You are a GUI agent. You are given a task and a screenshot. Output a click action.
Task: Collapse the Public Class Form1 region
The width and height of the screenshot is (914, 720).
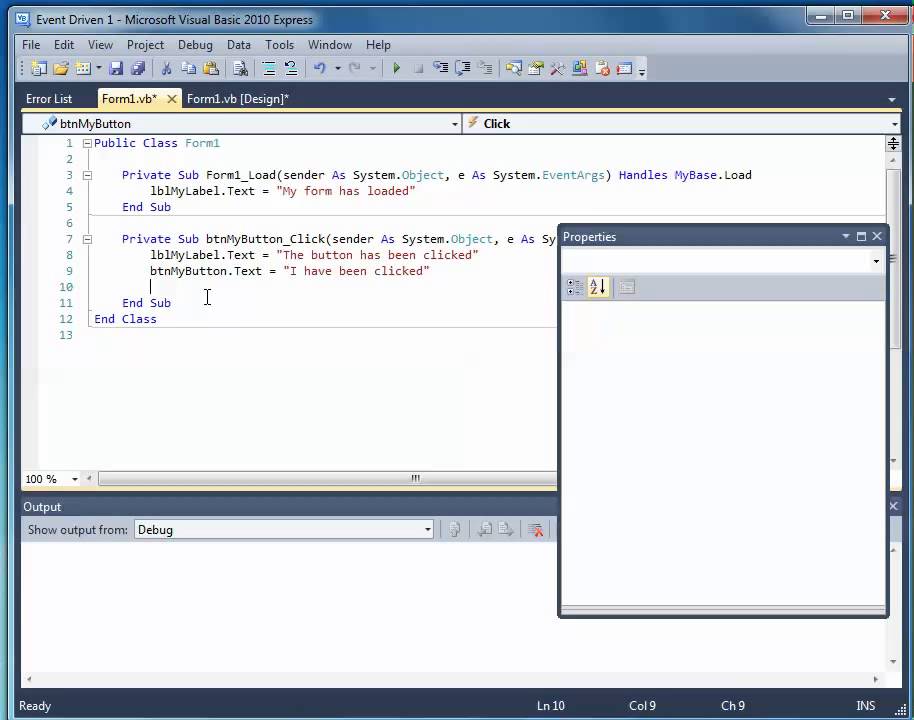click(87, 143)
